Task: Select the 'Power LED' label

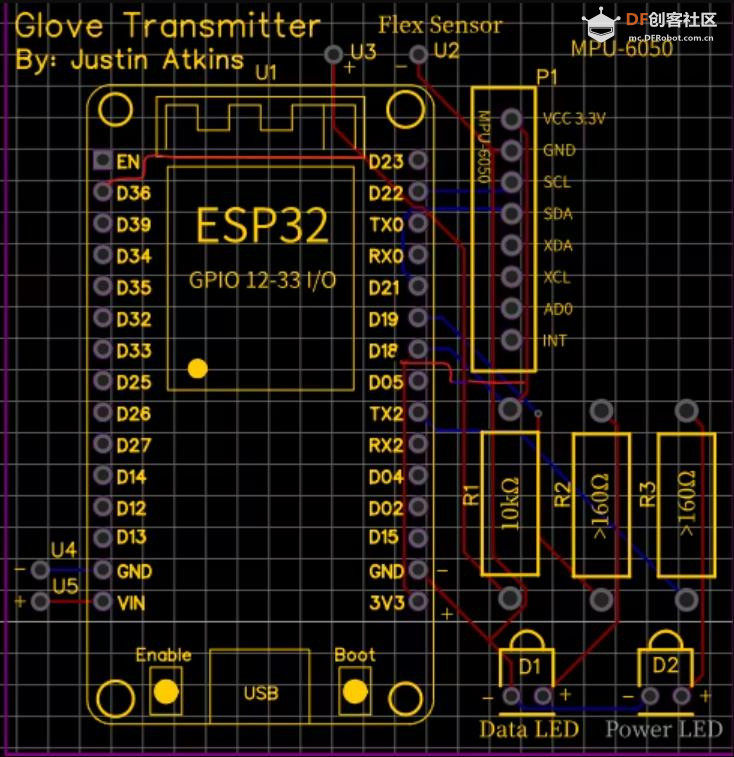Action: tap(664, 729)
